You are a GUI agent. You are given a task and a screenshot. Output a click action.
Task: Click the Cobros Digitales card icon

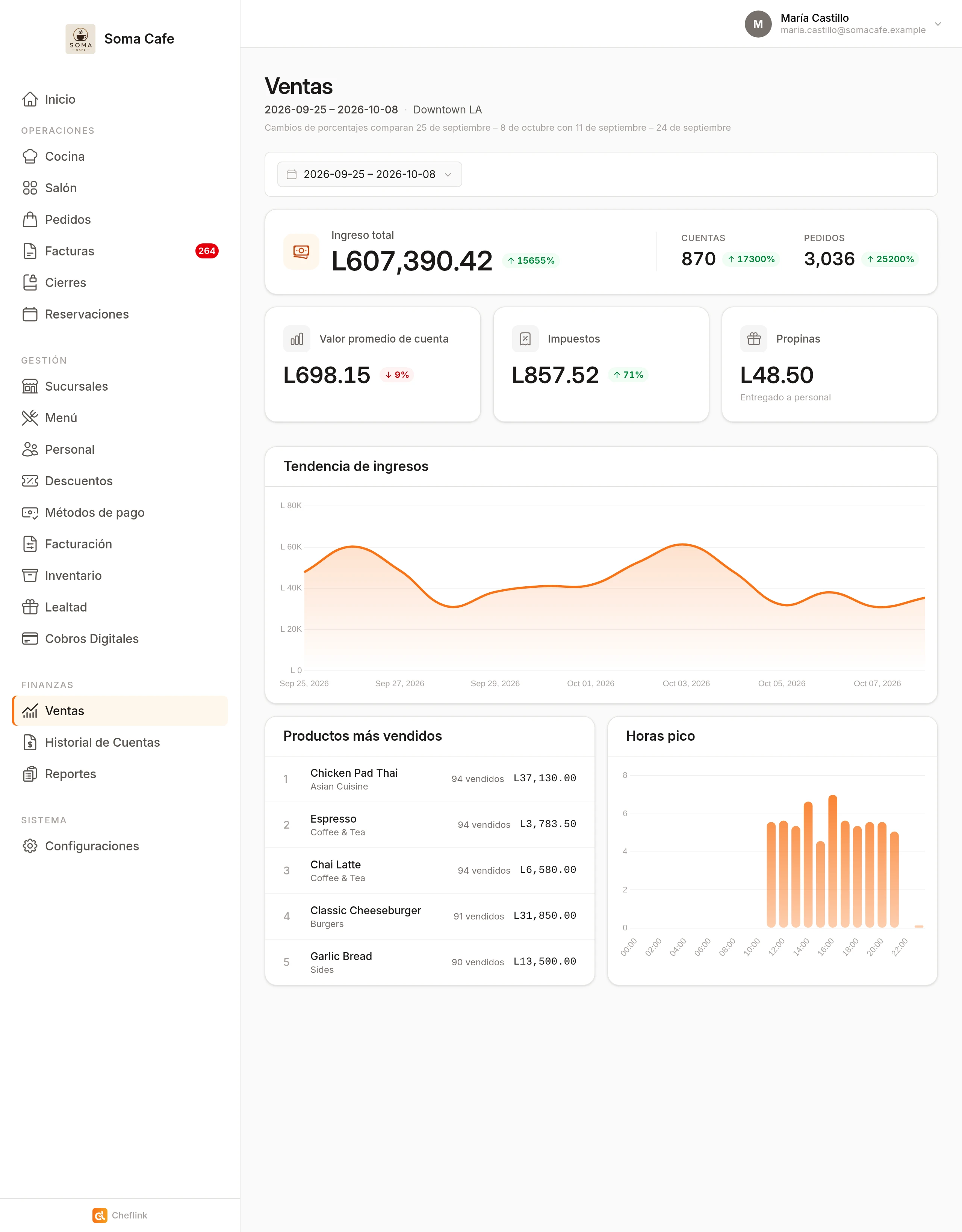[30, 639]
